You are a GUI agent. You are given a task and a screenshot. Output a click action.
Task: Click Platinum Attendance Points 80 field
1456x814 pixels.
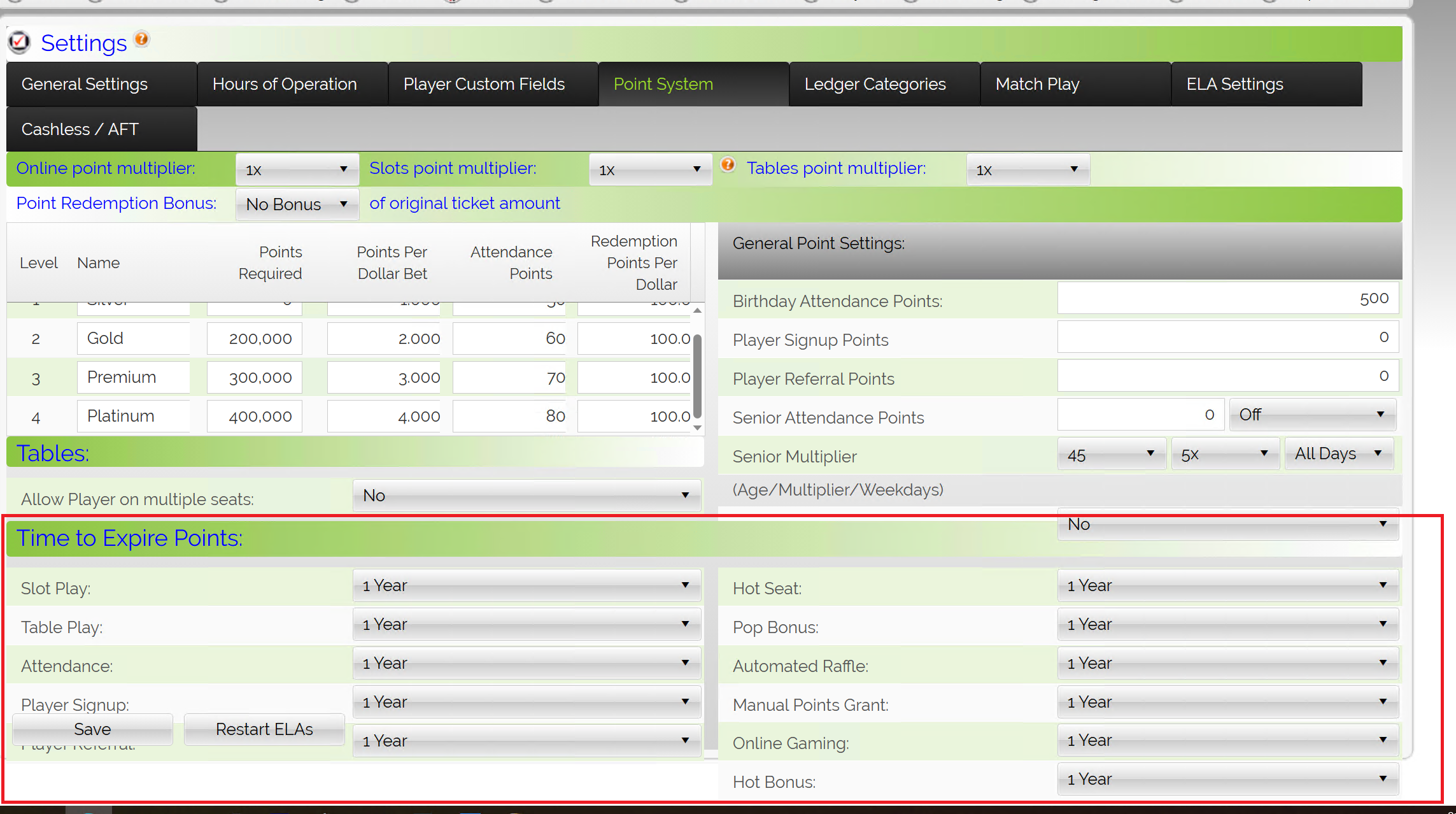(x=509, y=416)
